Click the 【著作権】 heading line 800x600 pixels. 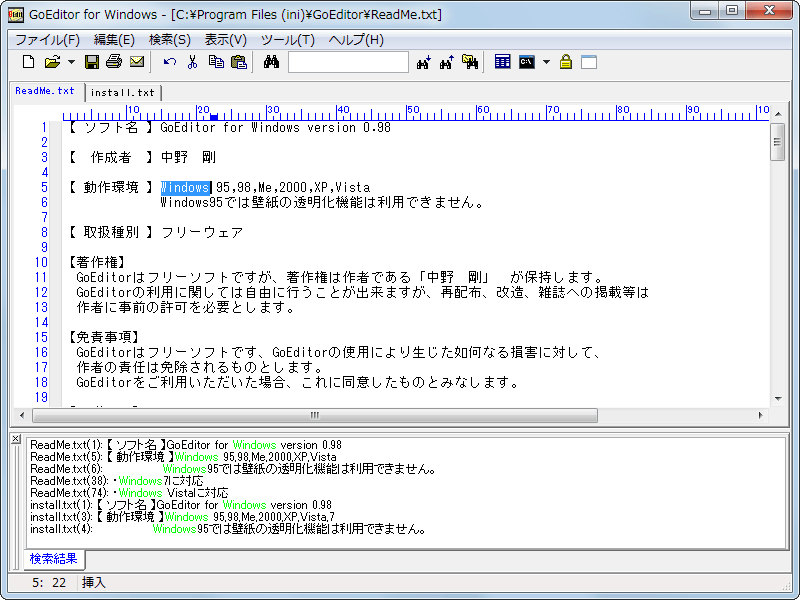97,262
